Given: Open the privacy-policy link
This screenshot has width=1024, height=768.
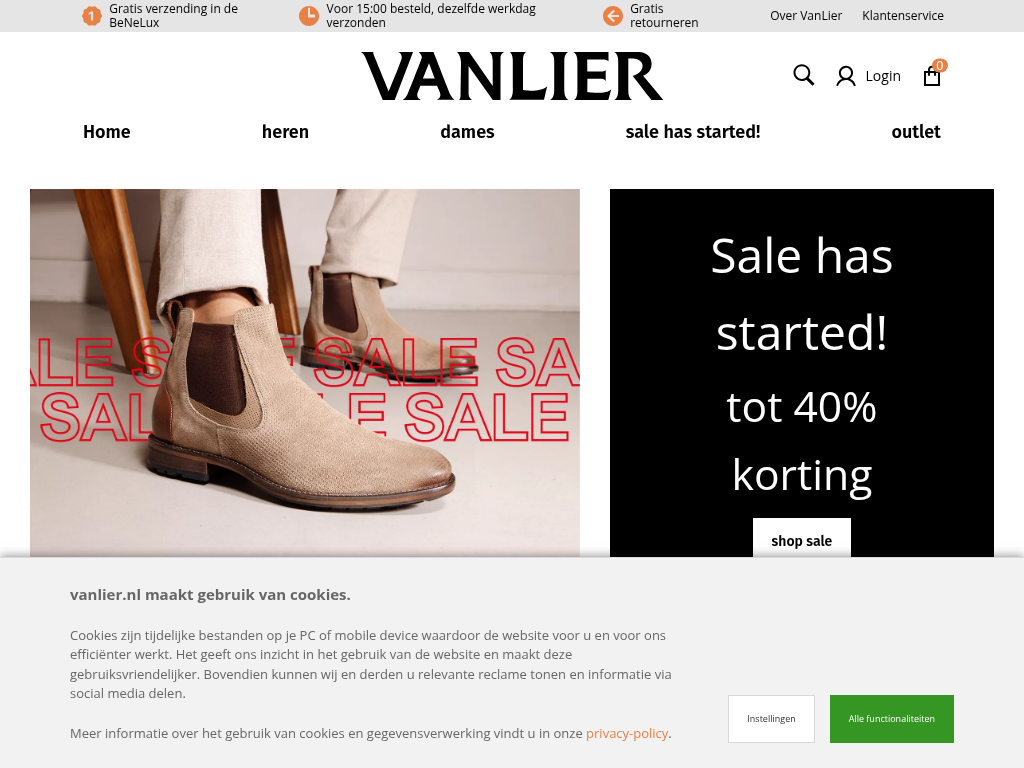Looking at the screenshot, I should (627, 733).
